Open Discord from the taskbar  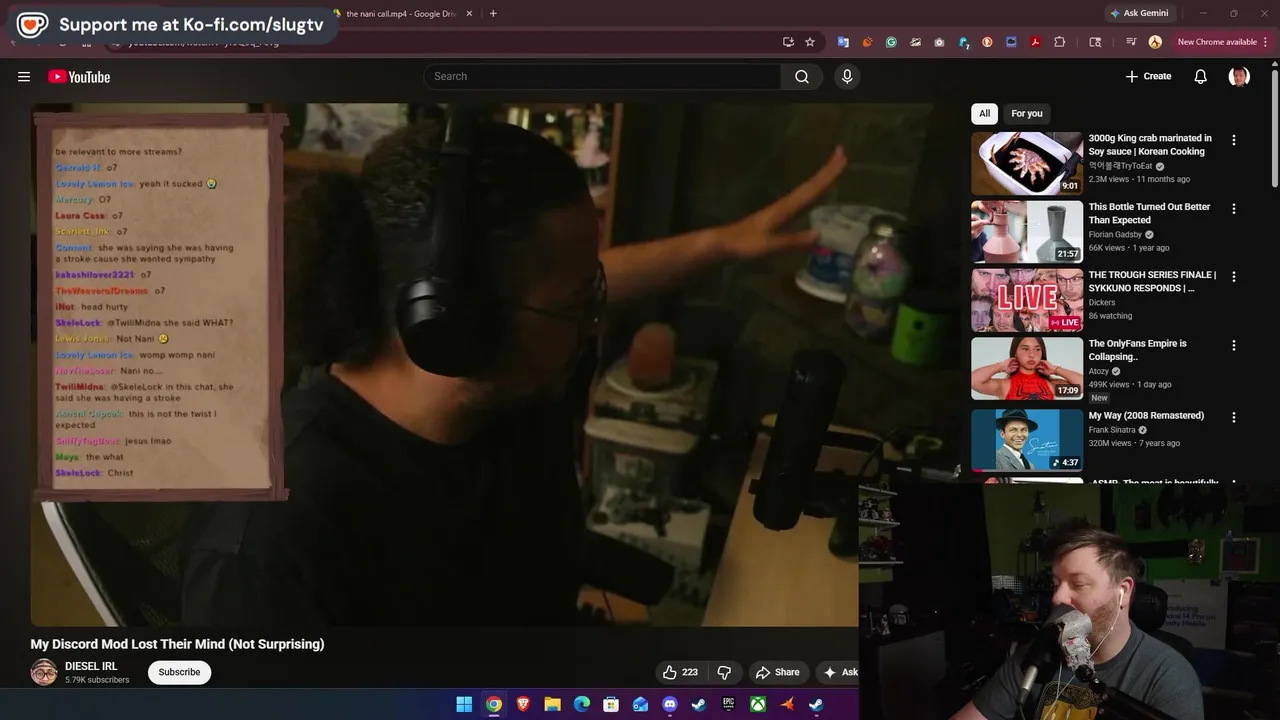pyautogui.click(x=670, y=705)
